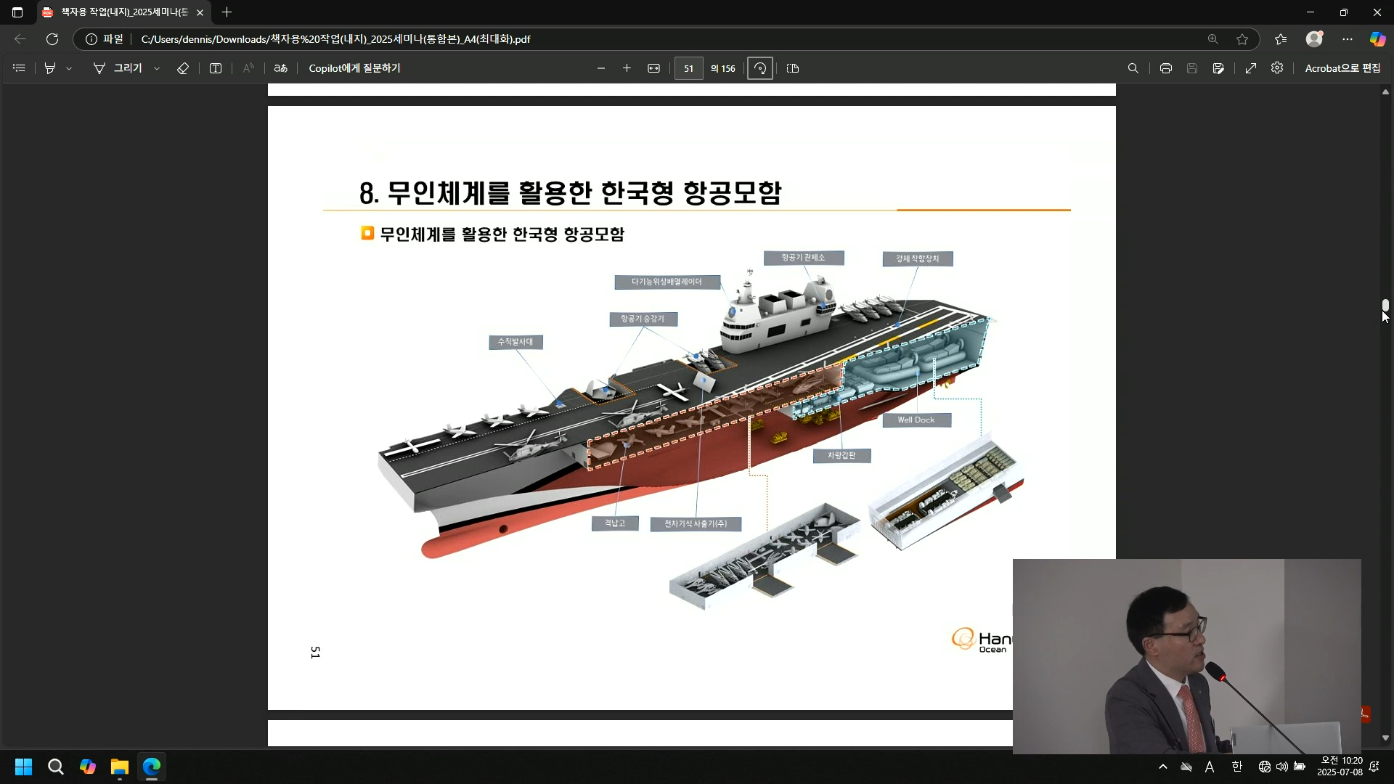Add this page to favorites
Screen dimensions: 1394x784
point(1242,39)
